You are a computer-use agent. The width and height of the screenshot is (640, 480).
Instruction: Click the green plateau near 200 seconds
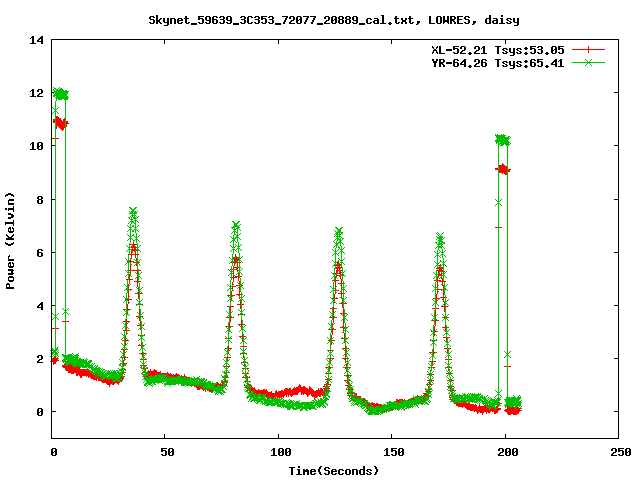pyautogui.click(x=503, y=140)
